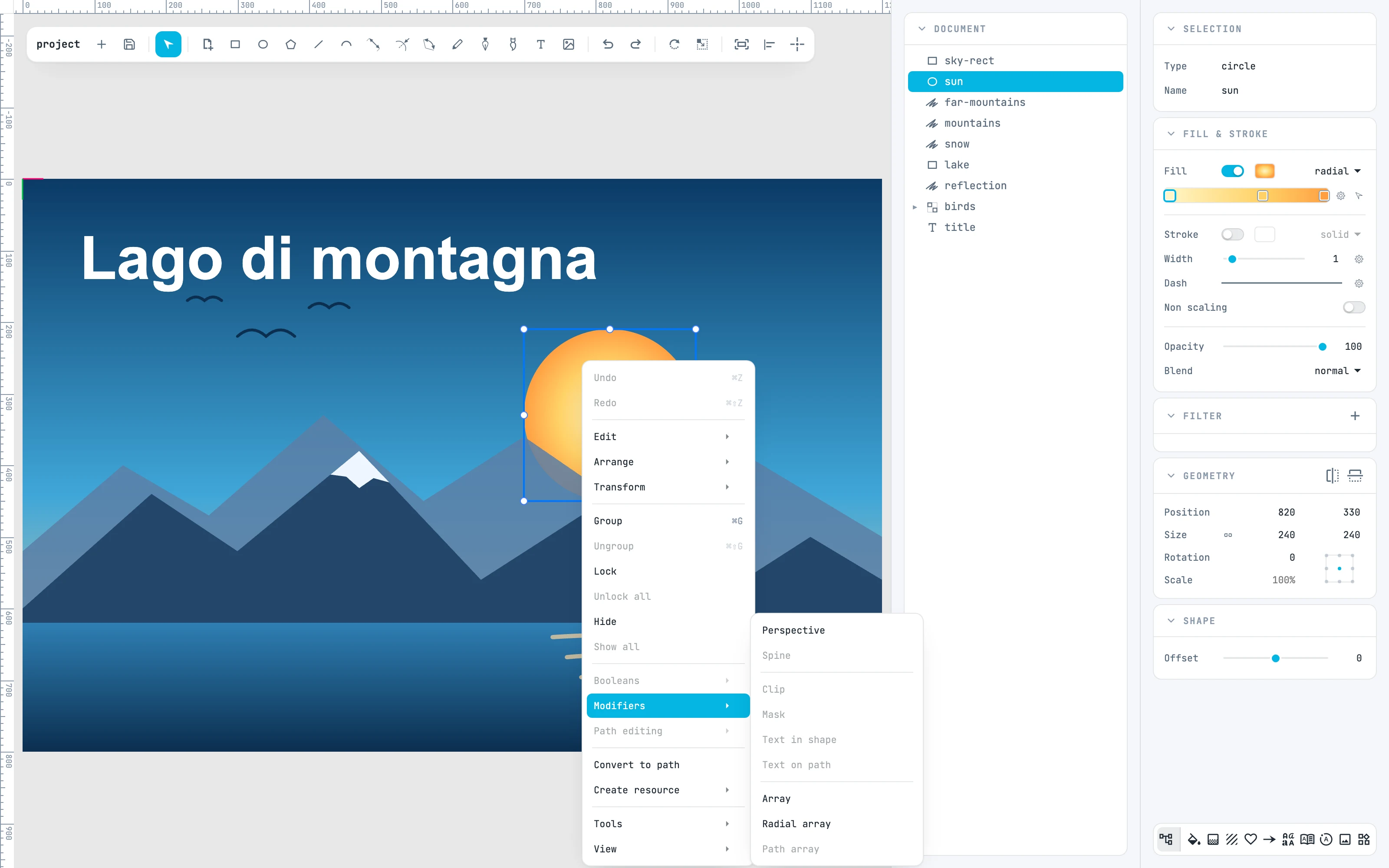
Task: Select the far-mountains layer
Action: point(1015,102)
